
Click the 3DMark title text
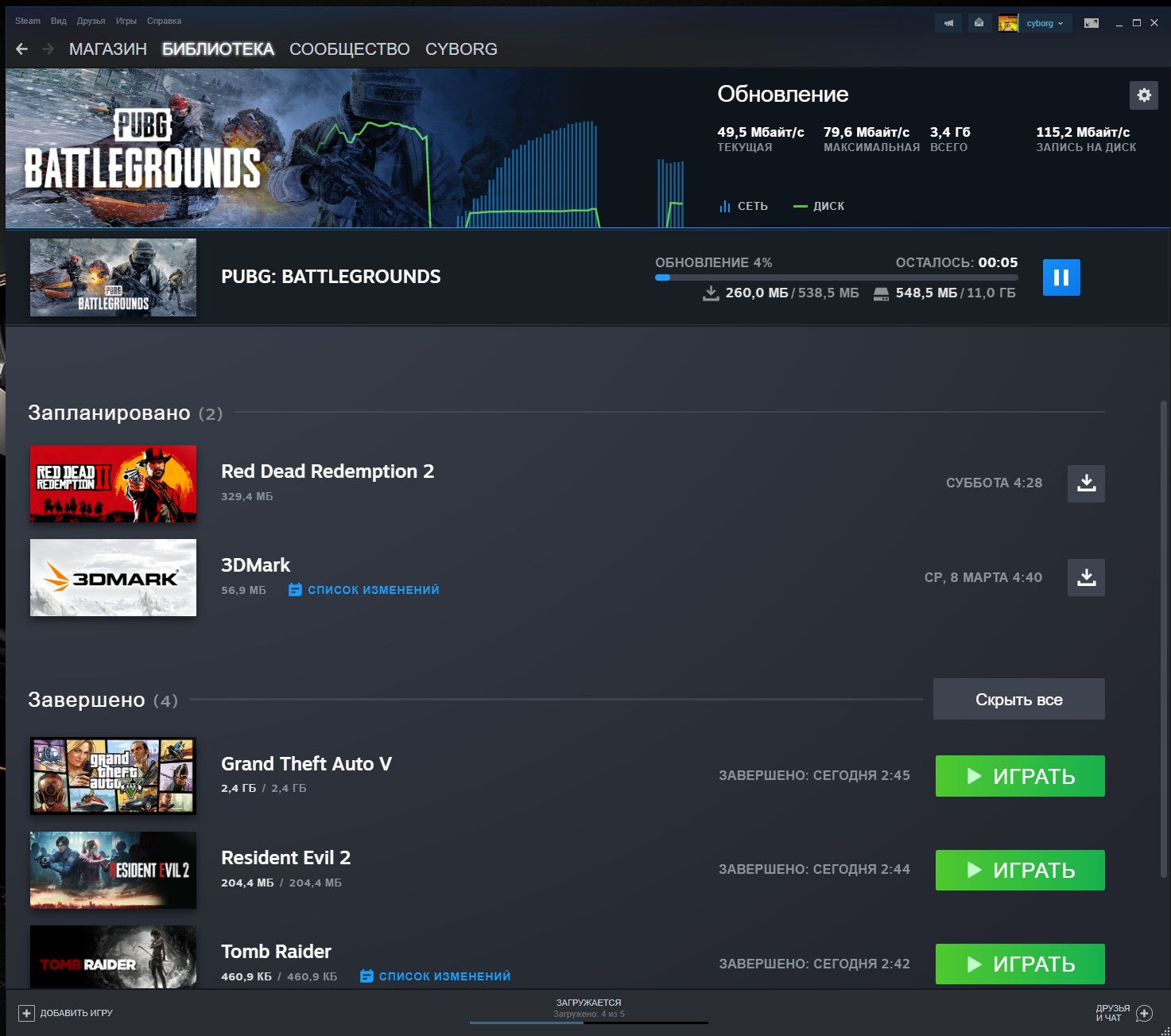[x=255, y=565]
